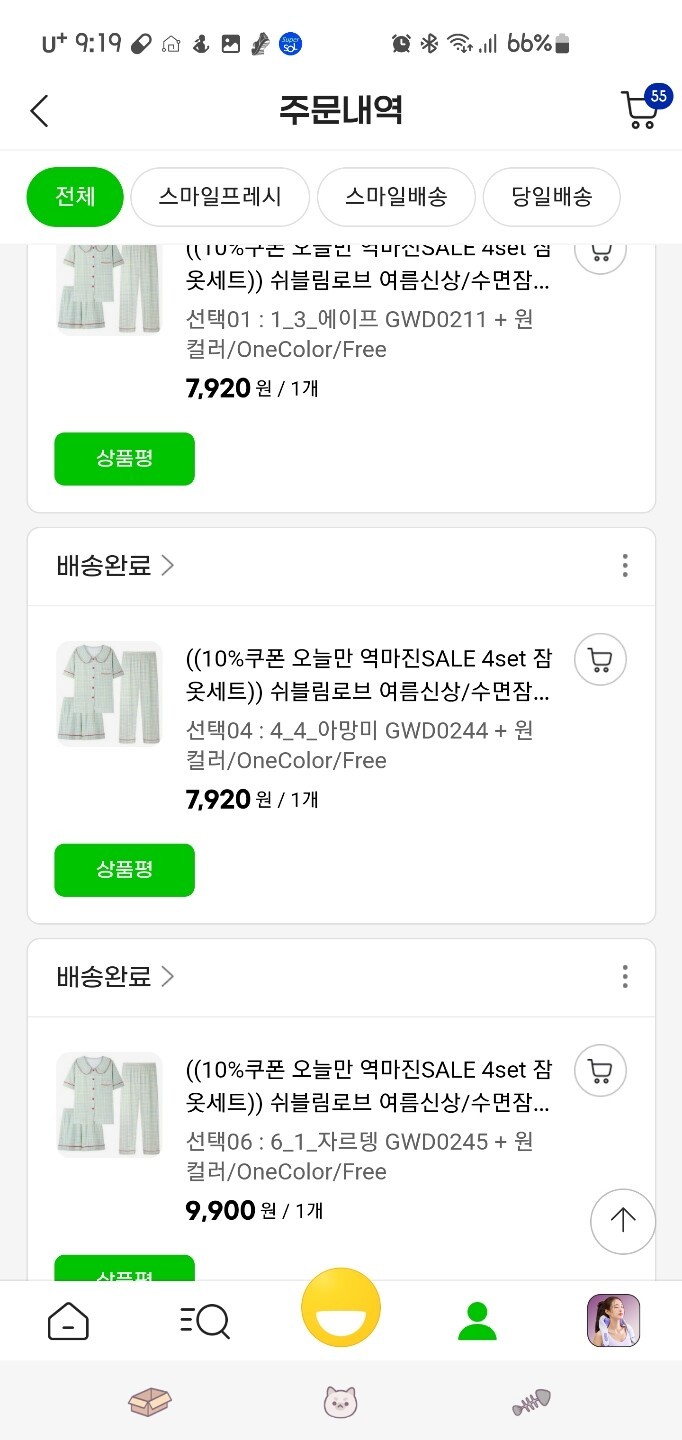Tap the back arrow in header
682x1440 pixels.
tap(39, 110)
